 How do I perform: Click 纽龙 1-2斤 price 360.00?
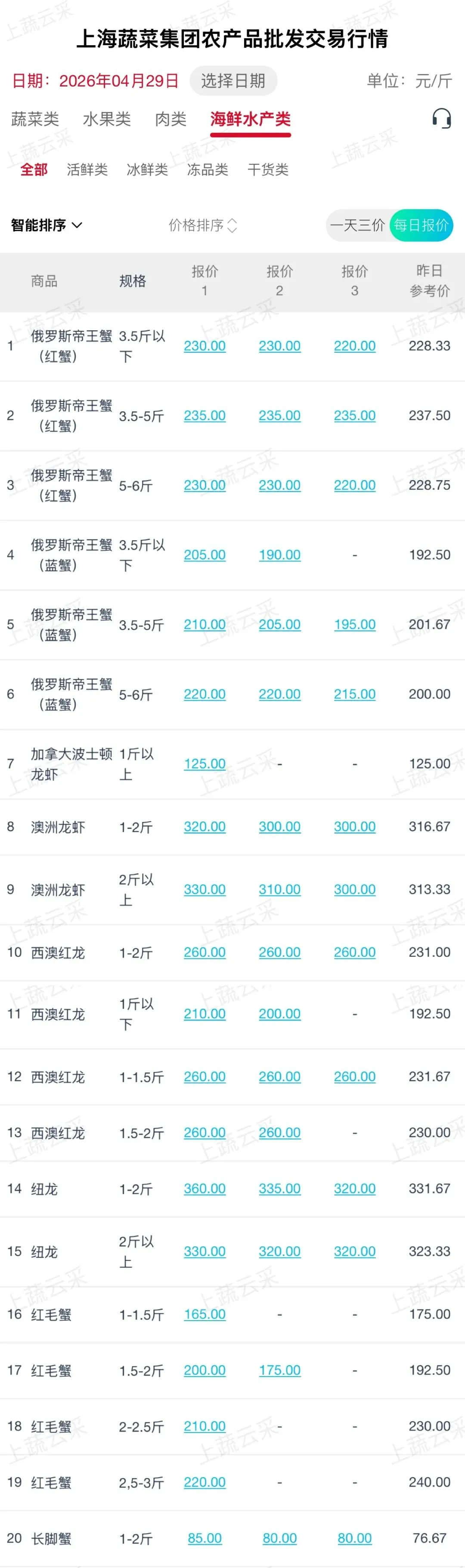coord(205,1188)
